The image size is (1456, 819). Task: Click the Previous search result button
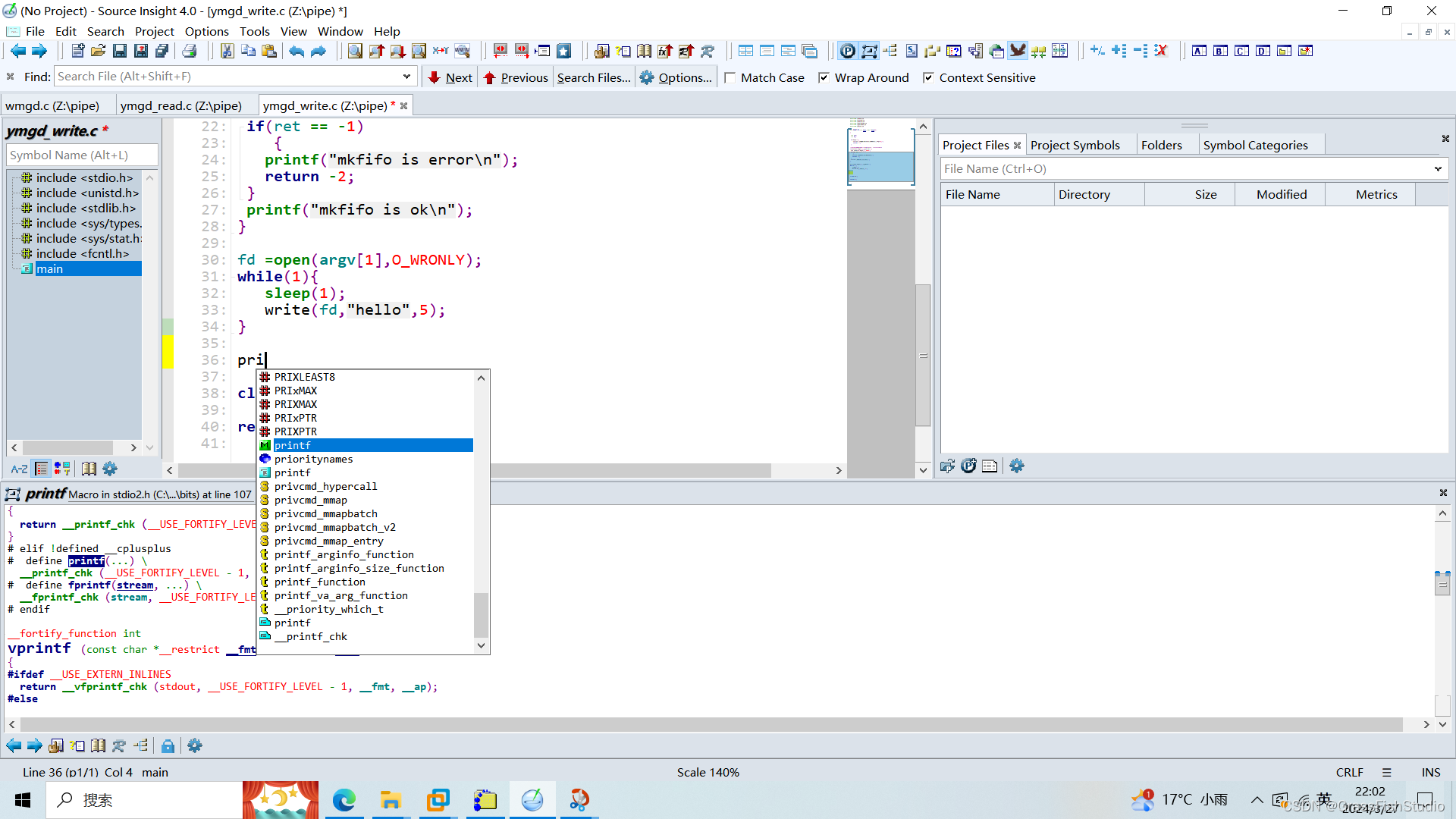(x=516, y=77)
